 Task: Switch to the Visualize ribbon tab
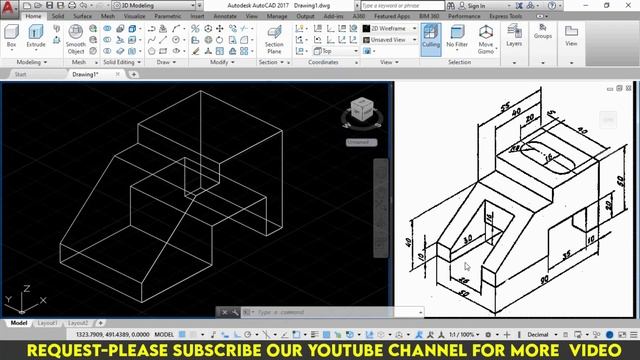coord(135,16)
